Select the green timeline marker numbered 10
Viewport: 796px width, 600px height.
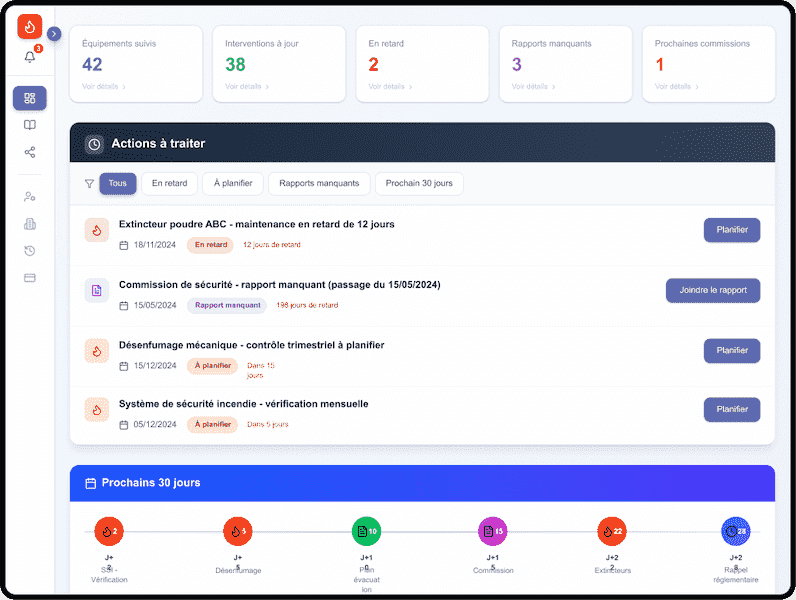(367, 531)
